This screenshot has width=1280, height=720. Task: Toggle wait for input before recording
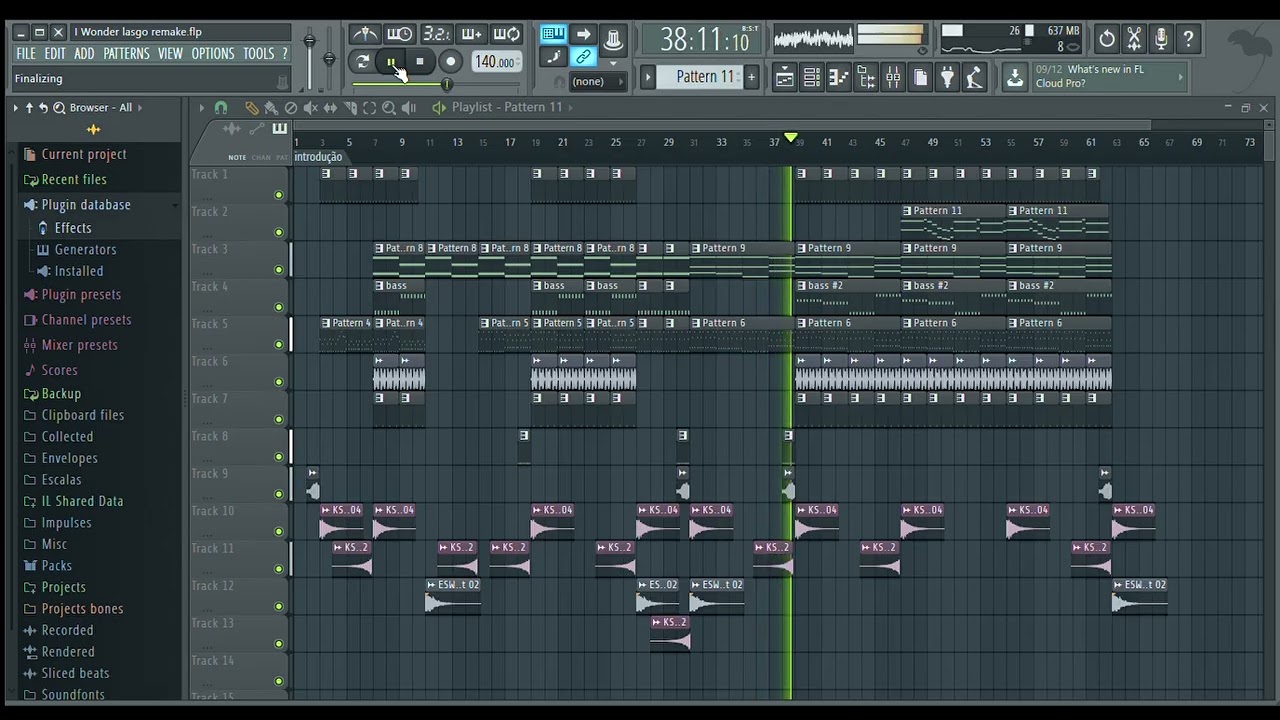(x=399, y=35)
